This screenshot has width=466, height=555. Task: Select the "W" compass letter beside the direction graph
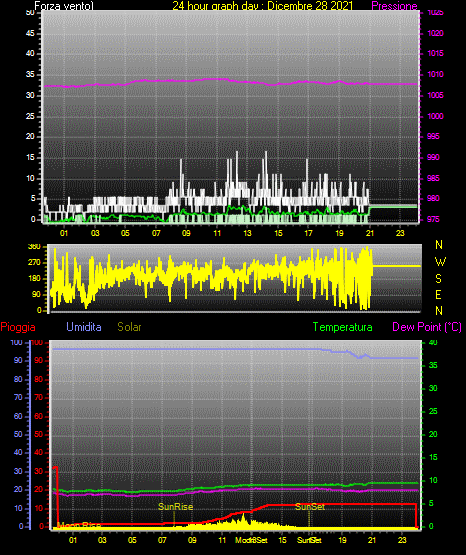440,262
